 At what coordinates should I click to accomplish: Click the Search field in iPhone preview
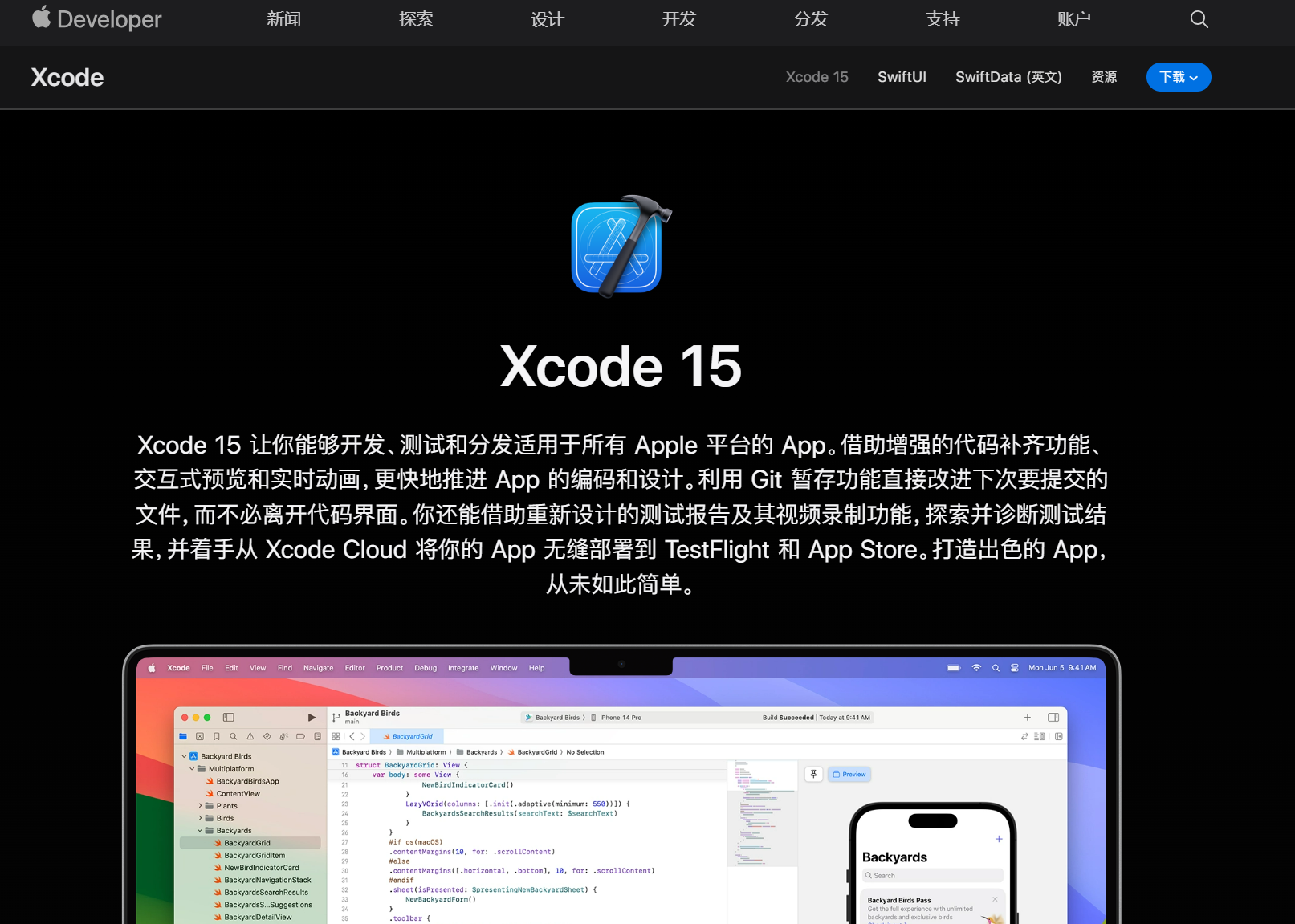point(933,876)
